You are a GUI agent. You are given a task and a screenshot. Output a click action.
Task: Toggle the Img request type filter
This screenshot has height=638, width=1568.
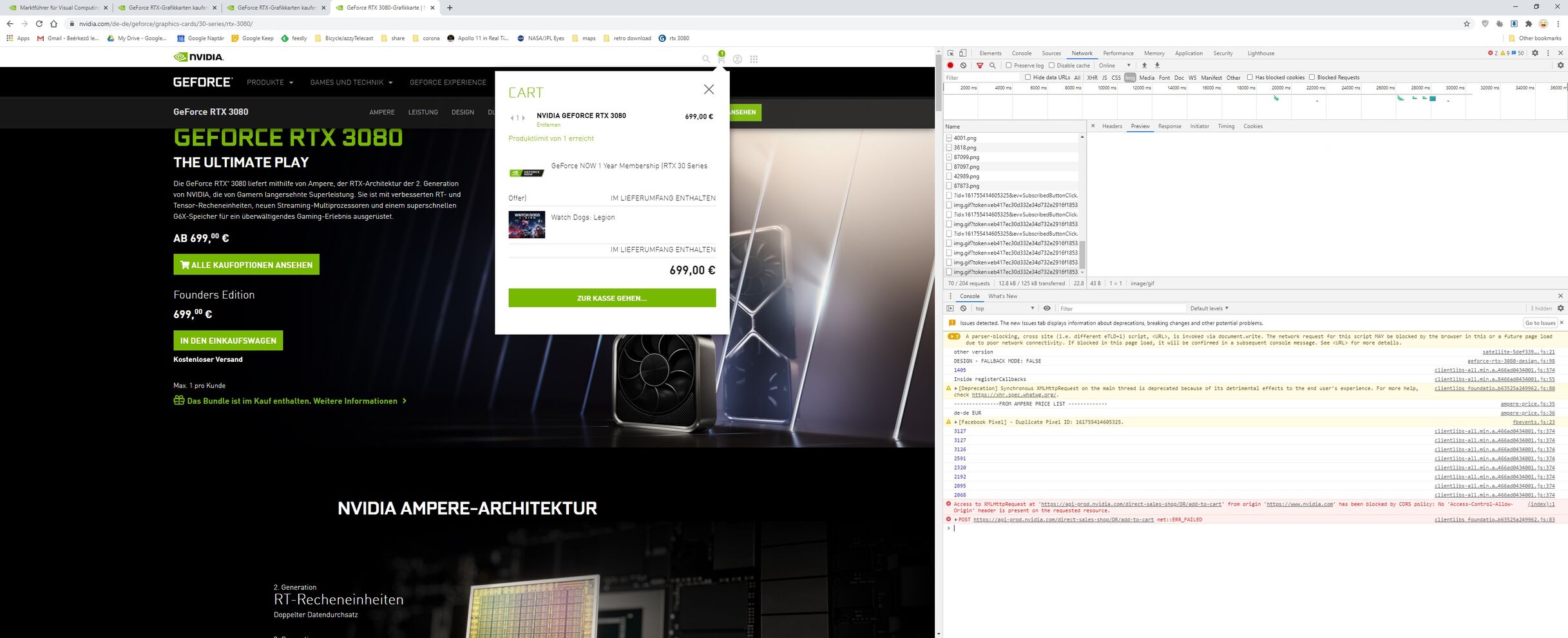click(x=1130, y=78)
